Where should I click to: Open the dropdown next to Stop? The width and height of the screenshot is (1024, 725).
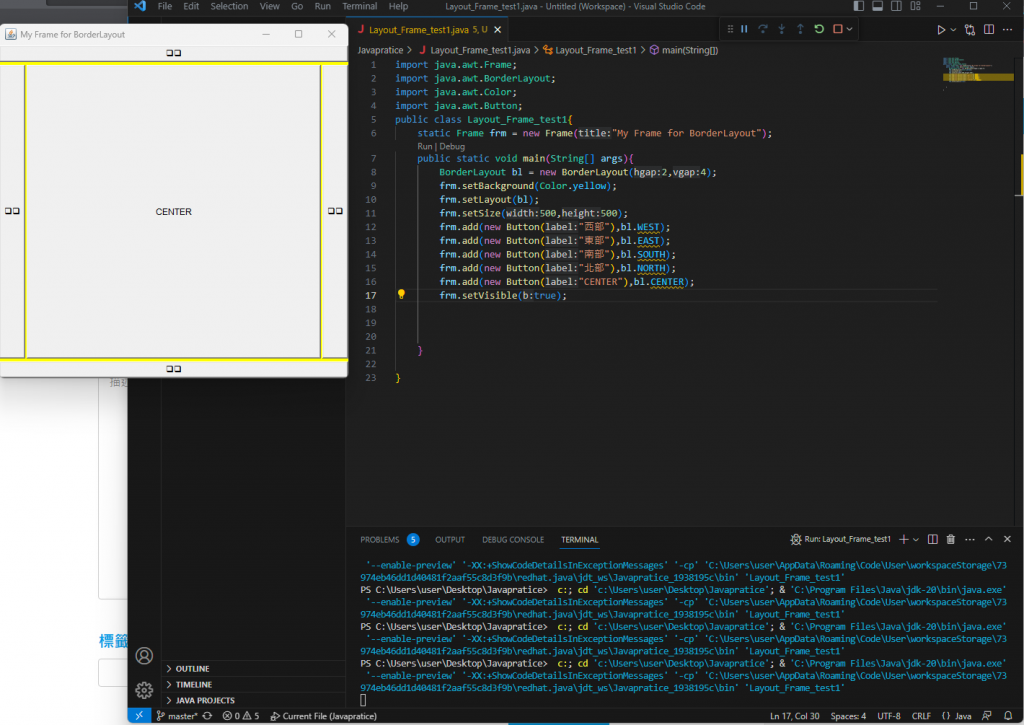(x=849, y=29)
